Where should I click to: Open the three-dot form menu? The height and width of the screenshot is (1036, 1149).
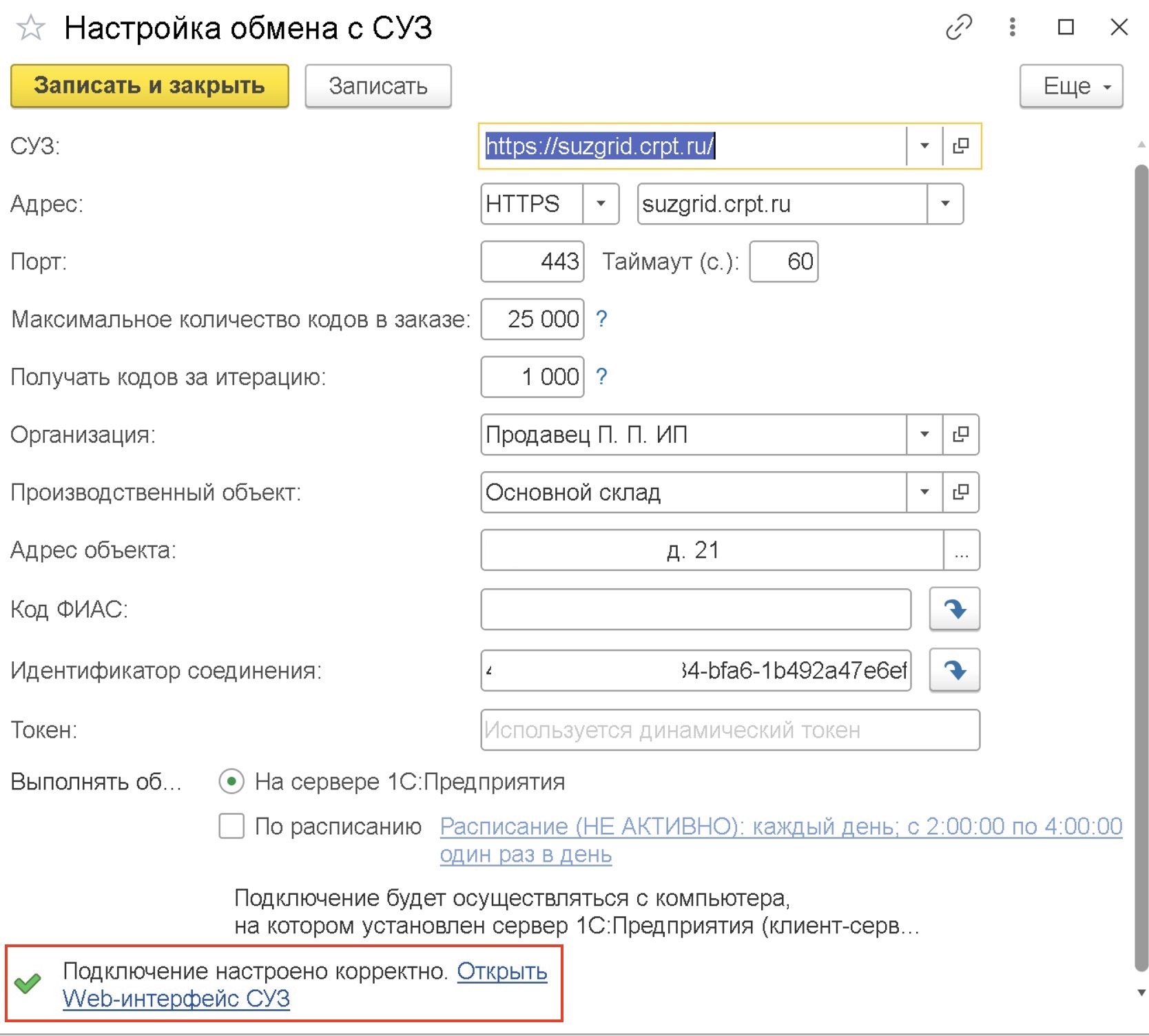[1012, 28]
